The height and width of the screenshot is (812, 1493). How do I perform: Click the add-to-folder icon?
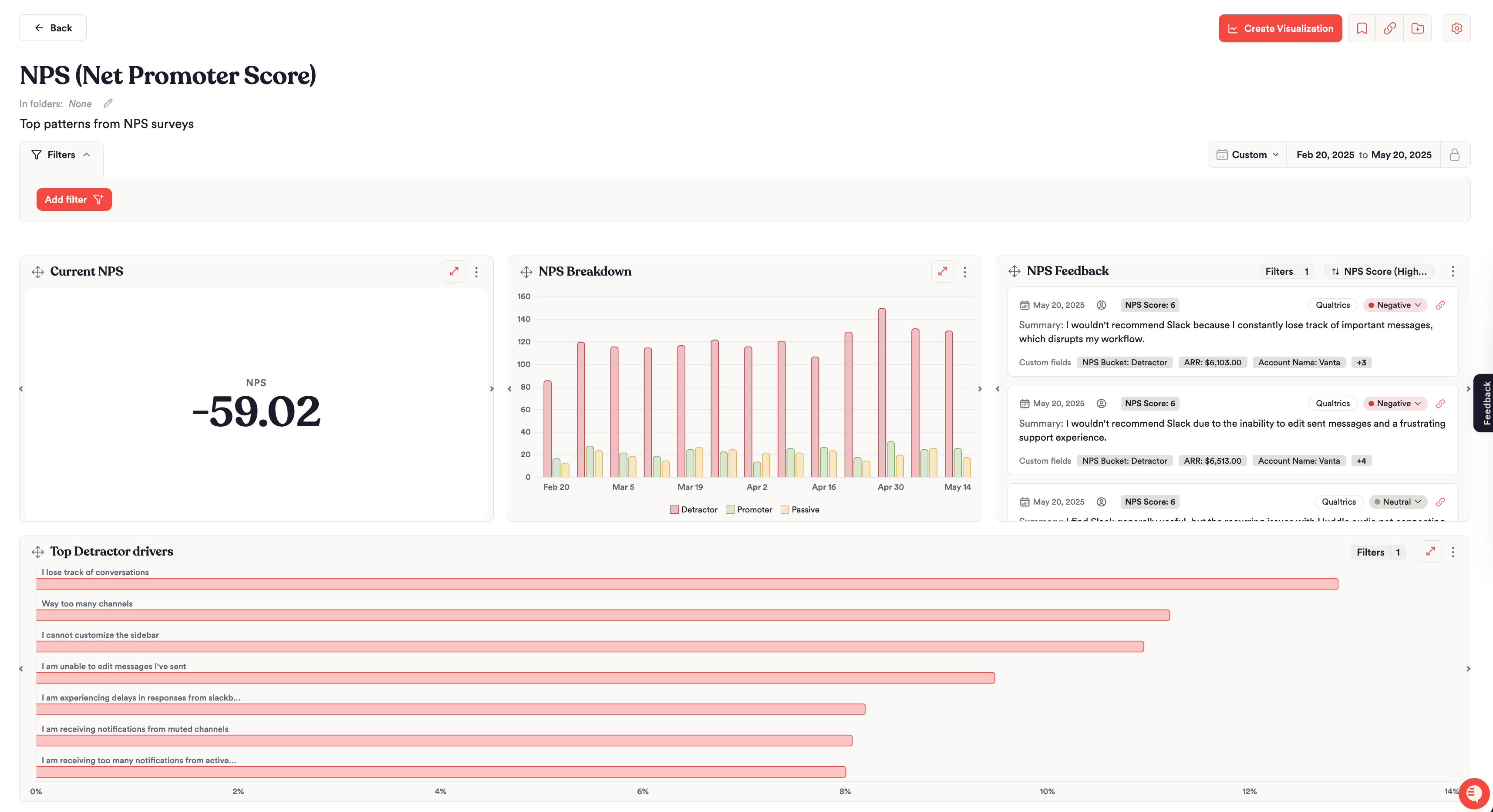tap(1417, 28)
